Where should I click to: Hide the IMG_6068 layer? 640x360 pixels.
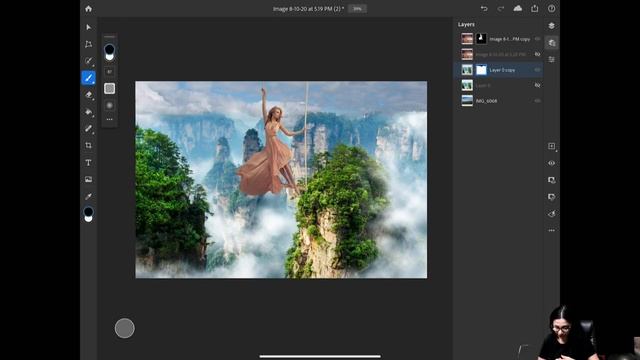coord(538,101)
